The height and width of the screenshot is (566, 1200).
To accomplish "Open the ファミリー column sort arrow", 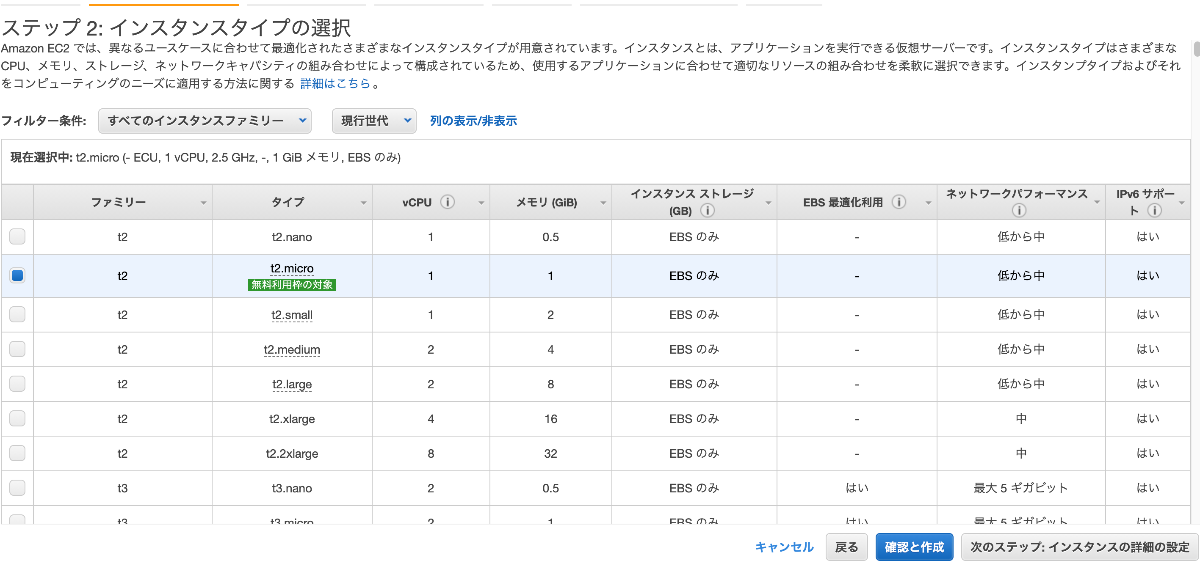I will point(204,203).
